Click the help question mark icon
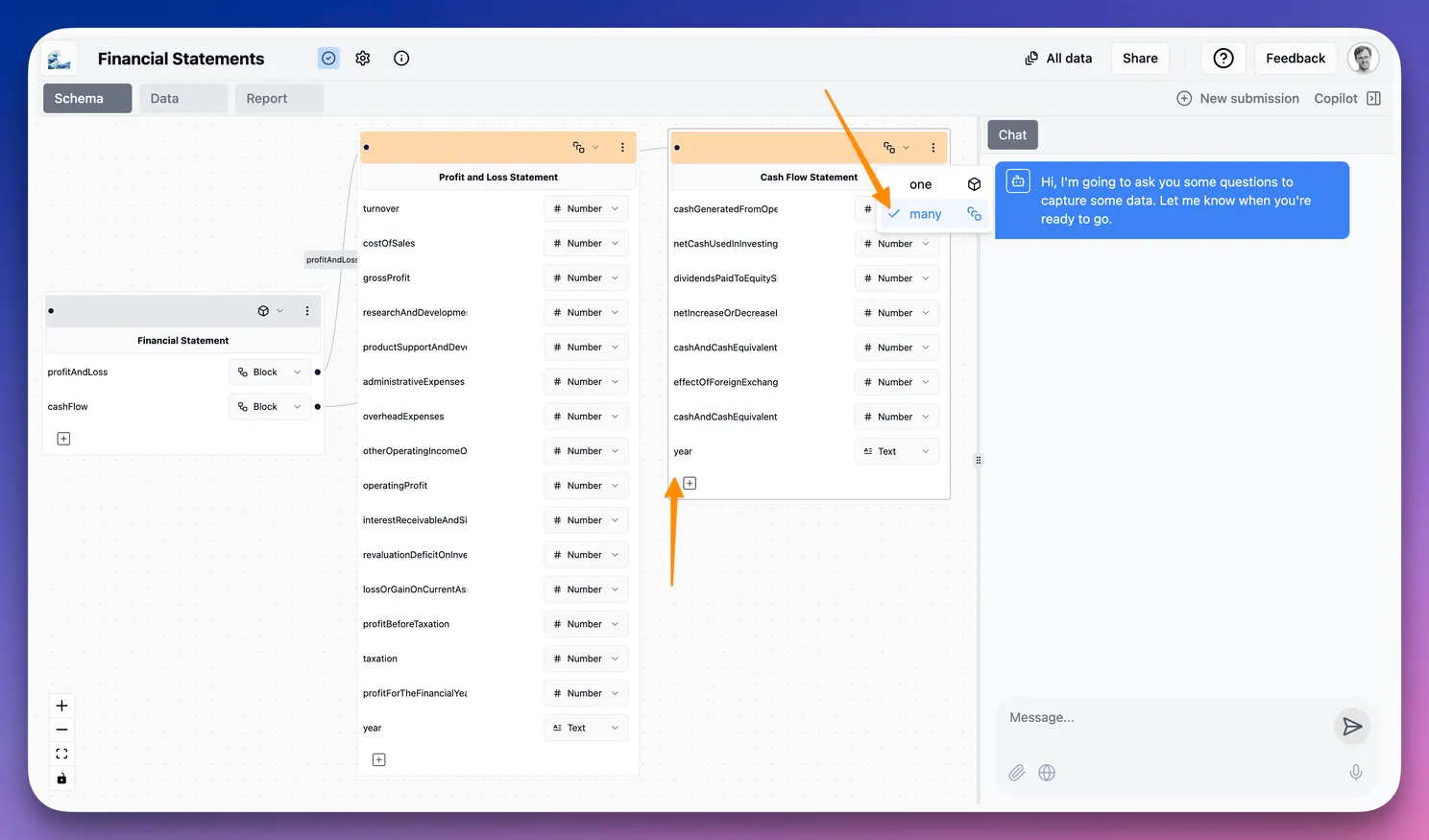Viewport: 1429px width, 840px height. tap(1223, 59)
